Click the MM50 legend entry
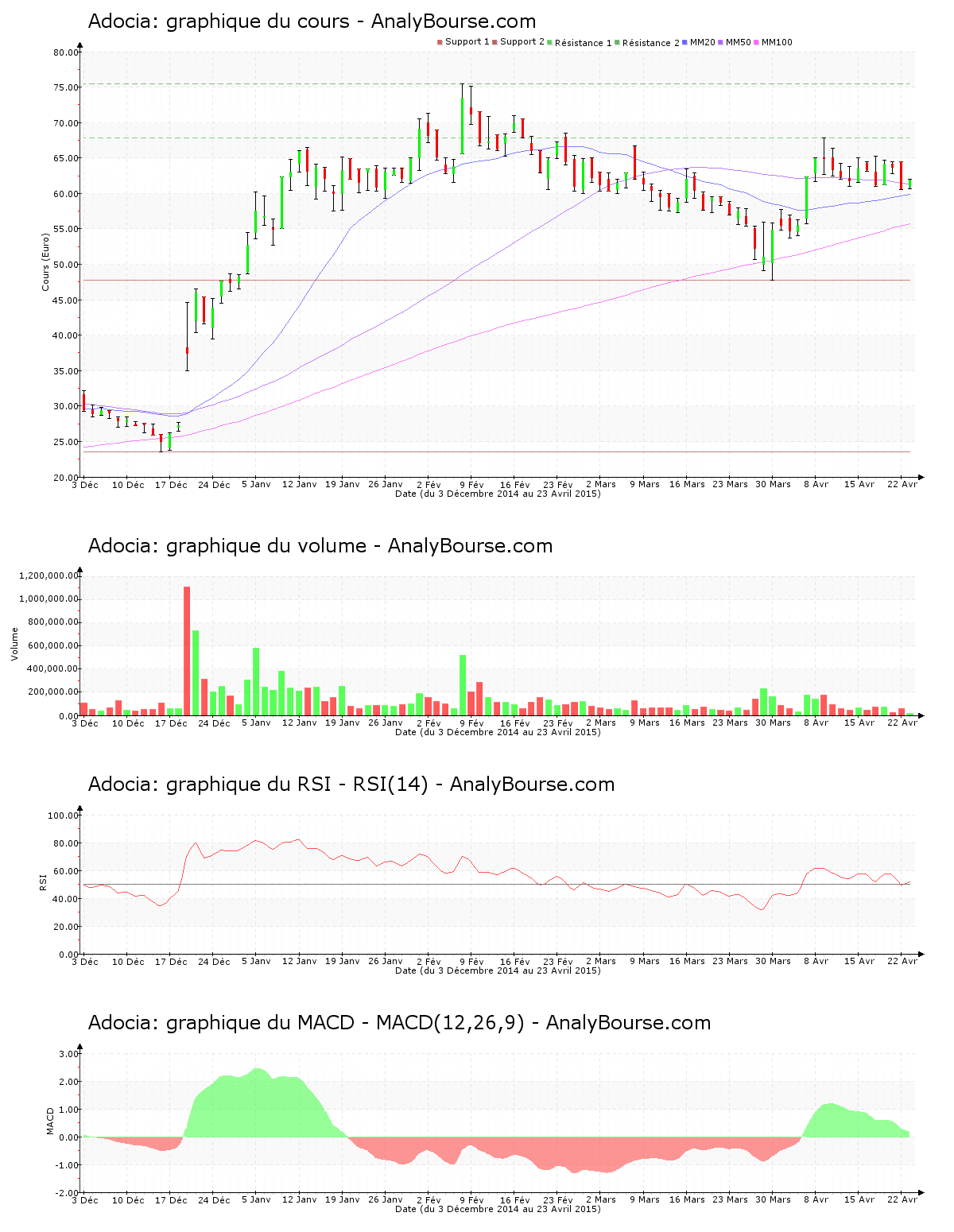Viewport: 954px width, 1232px height. pyautogui.click(x=735, y=42)
